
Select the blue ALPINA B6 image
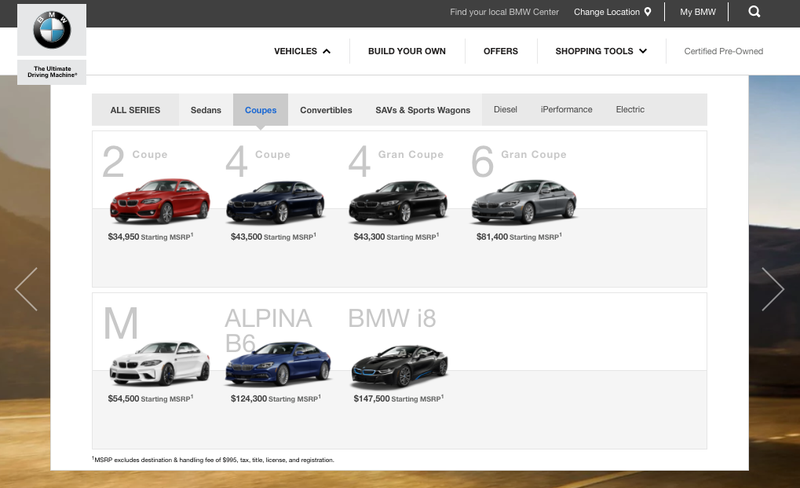click(278, 363)
